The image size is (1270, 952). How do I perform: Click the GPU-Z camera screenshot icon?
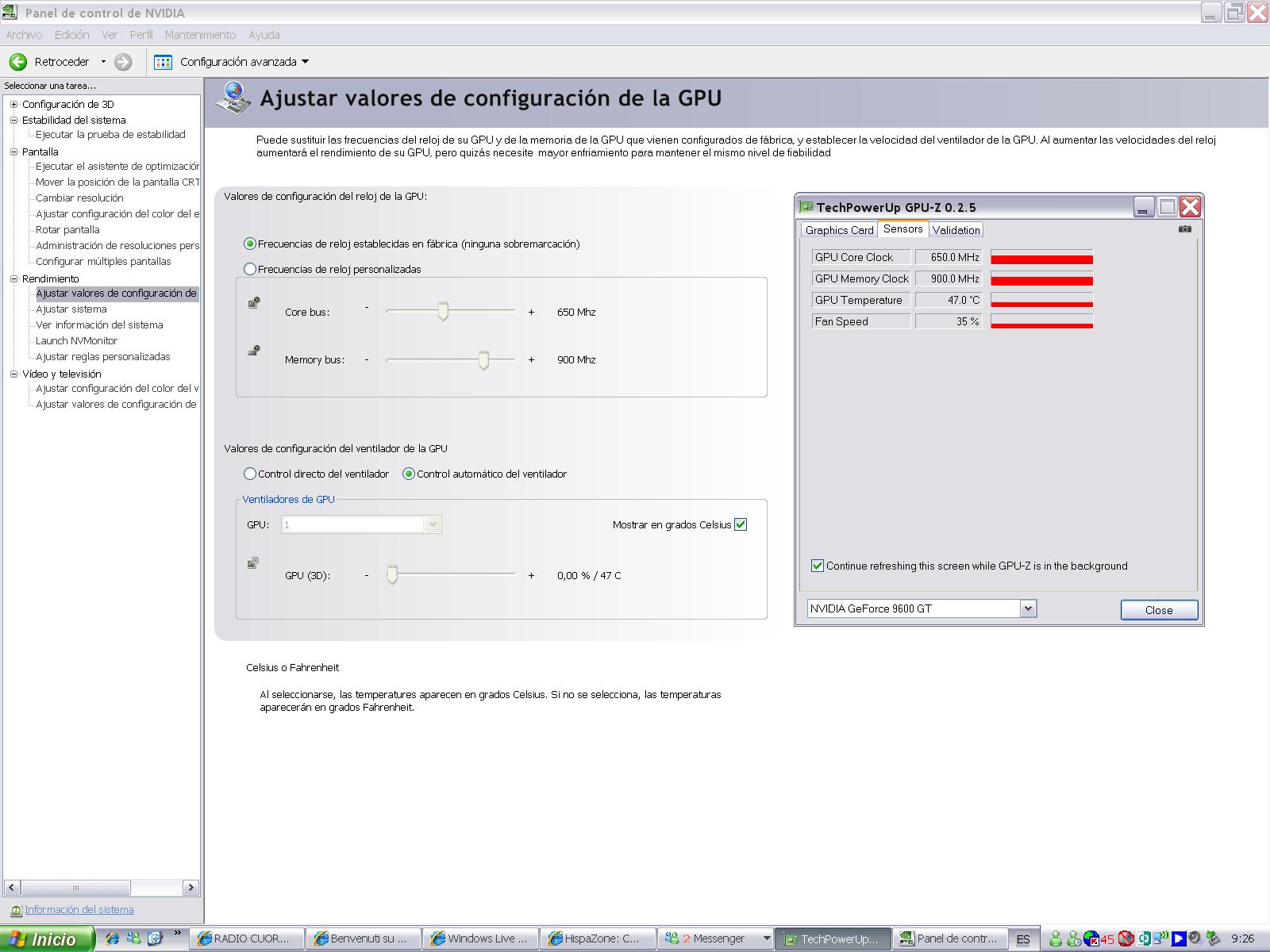1184,229
